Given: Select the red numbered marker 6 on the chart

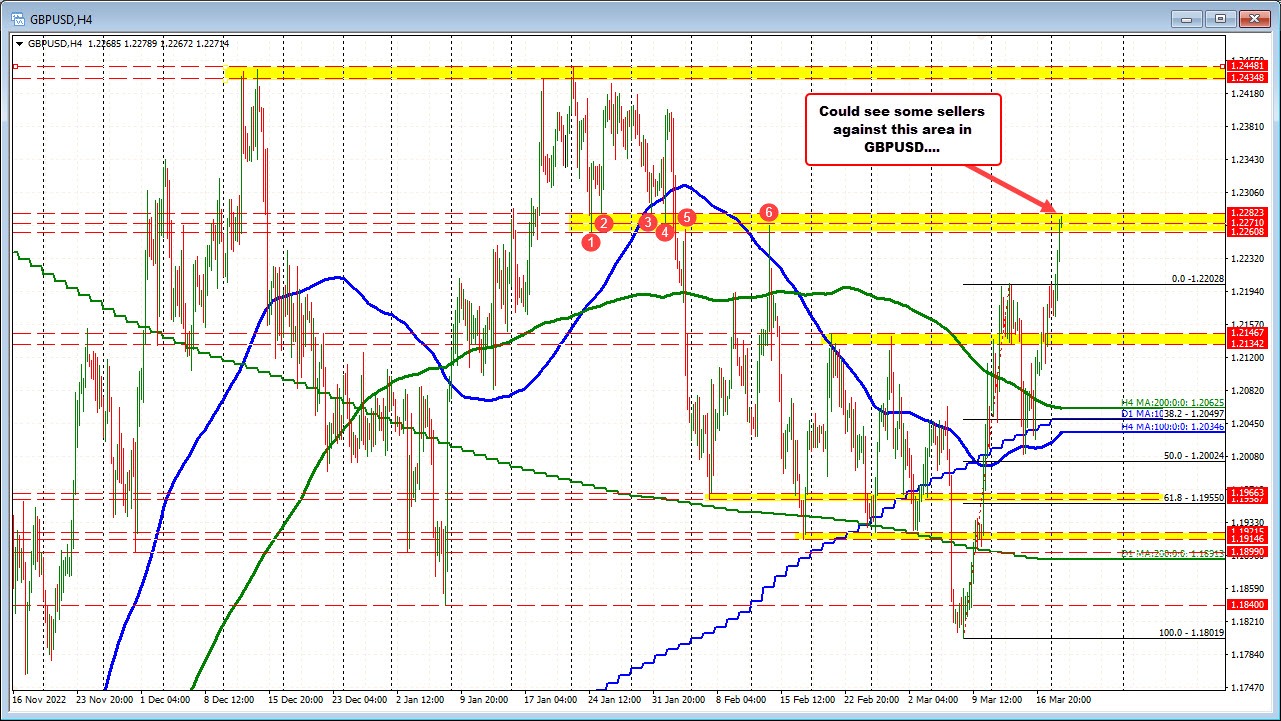Looking at the screenshot, I should click(768, 212).
